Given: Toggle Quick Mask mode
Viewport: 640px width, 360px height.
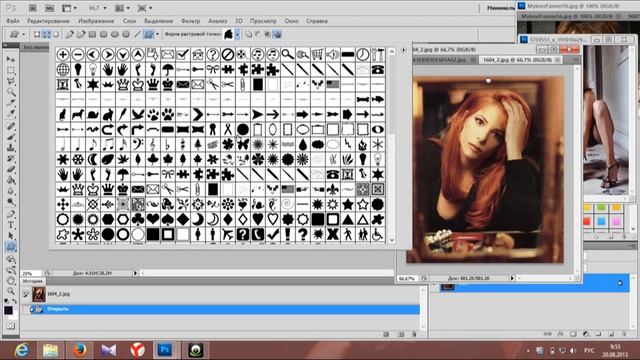Looking at the screenshot, I should point(11,326).
